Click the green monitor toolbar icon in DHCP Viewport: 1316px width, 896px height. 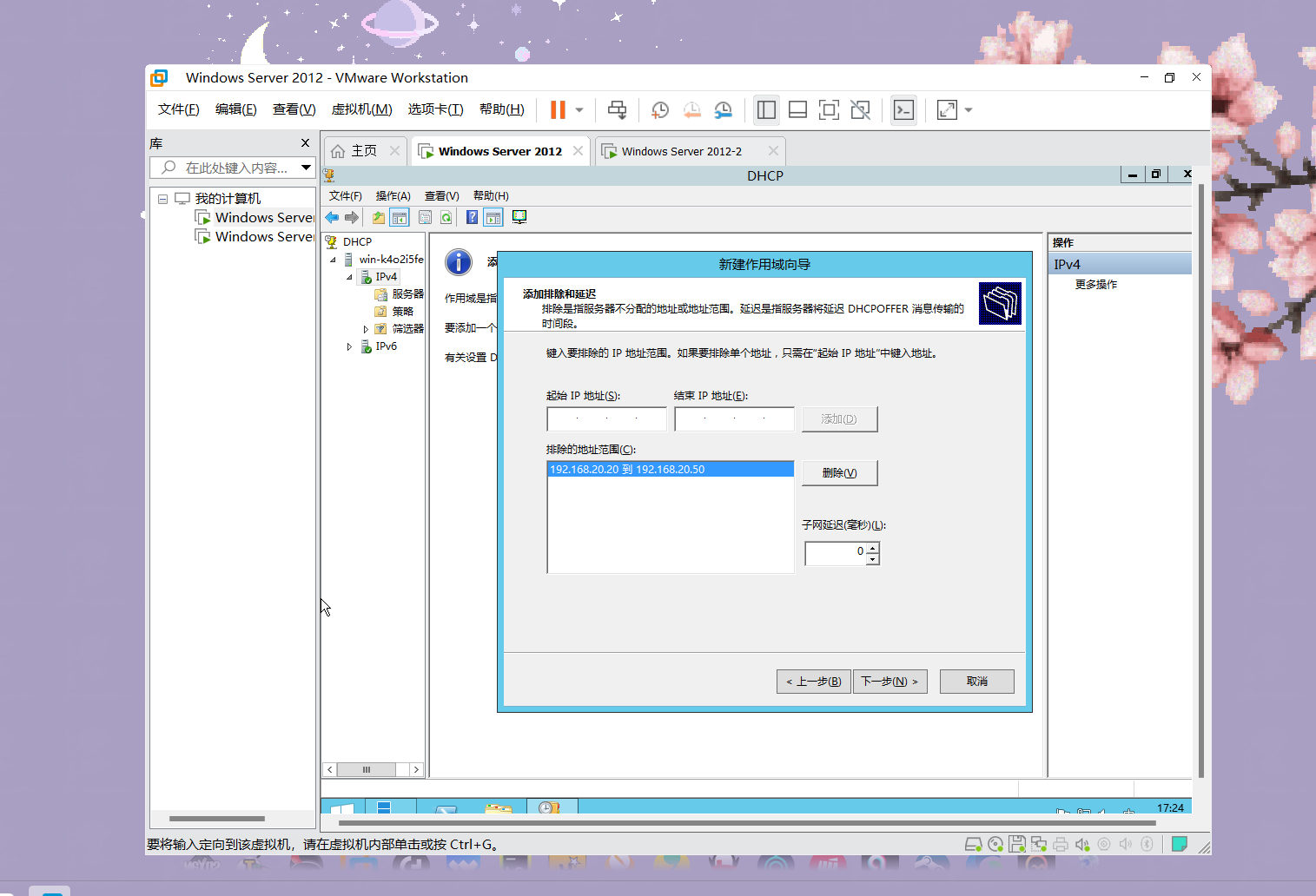click(519, 218)
